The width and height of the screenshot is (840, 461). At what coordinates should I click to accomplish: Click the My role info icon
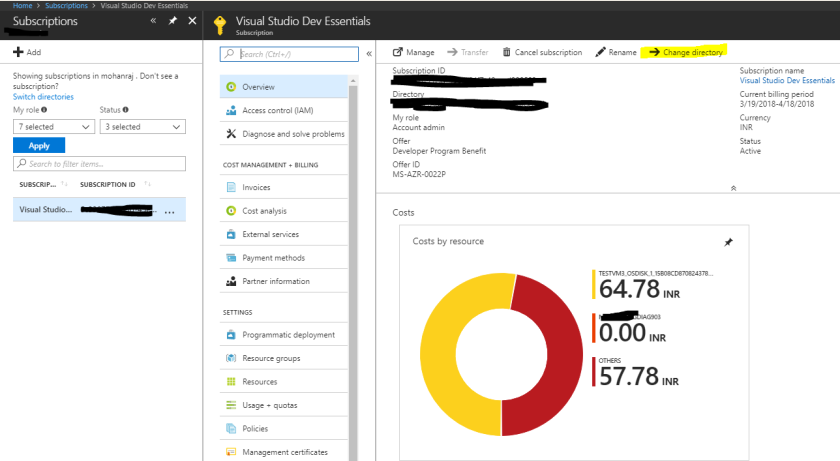44,110
